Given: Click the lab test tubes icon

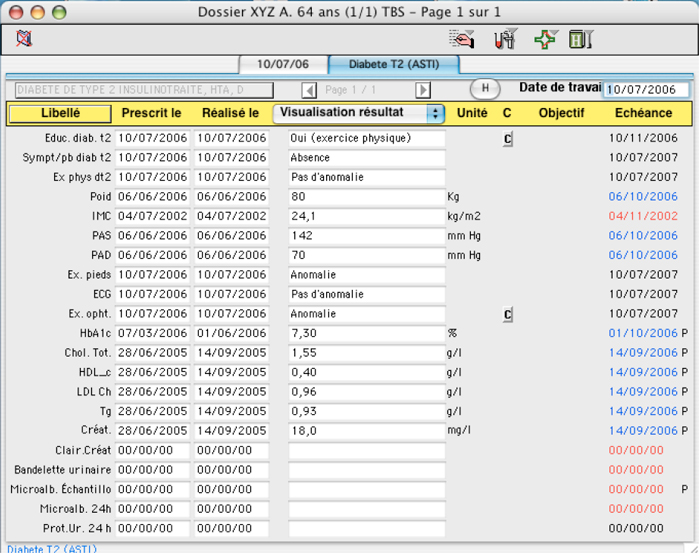Looking at the screenshot, I should [x=505, y=39].
